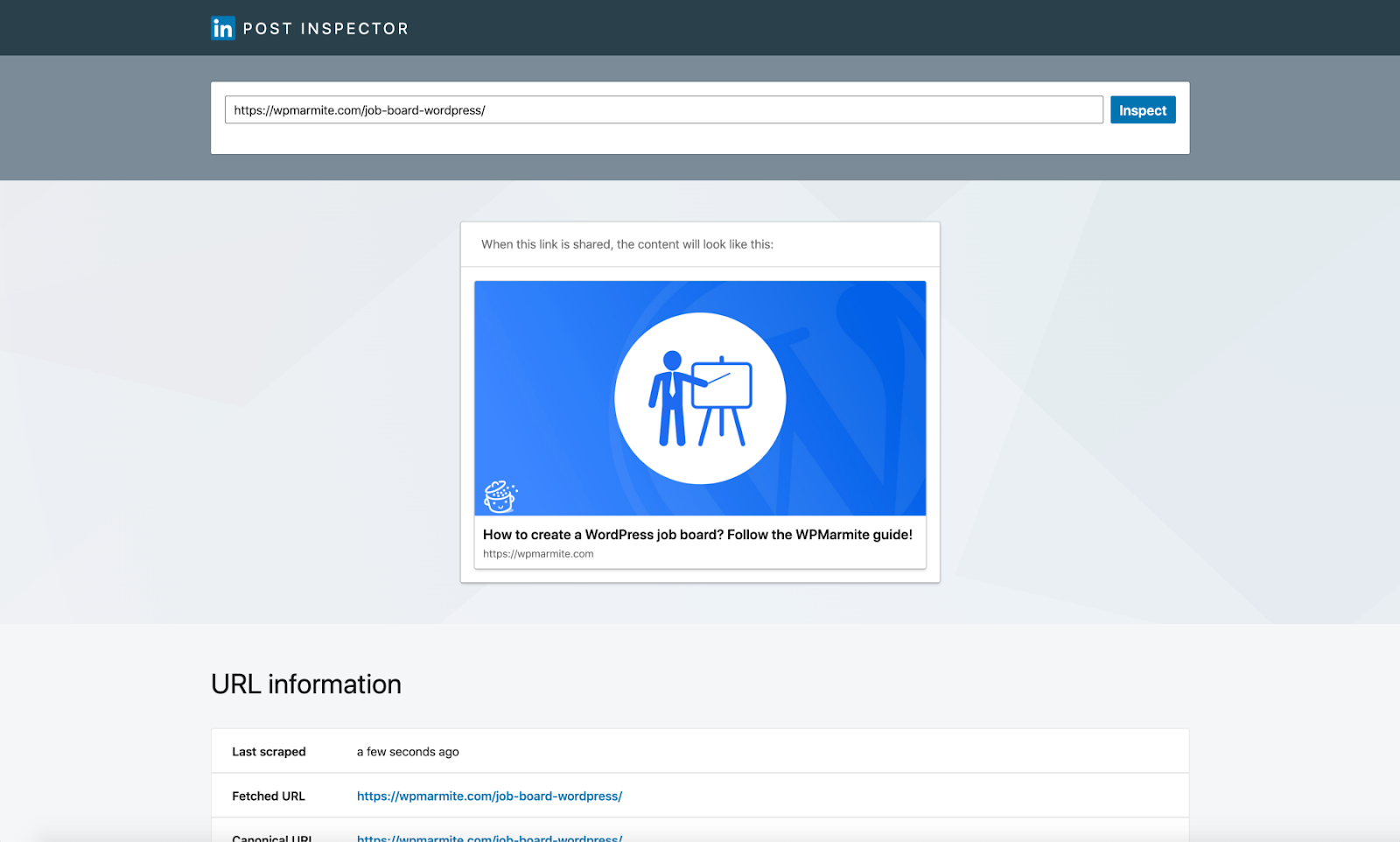Click the POST INSPECTOR header title
This screenshot has width=1400, height=842.
(x=325, y=29)
